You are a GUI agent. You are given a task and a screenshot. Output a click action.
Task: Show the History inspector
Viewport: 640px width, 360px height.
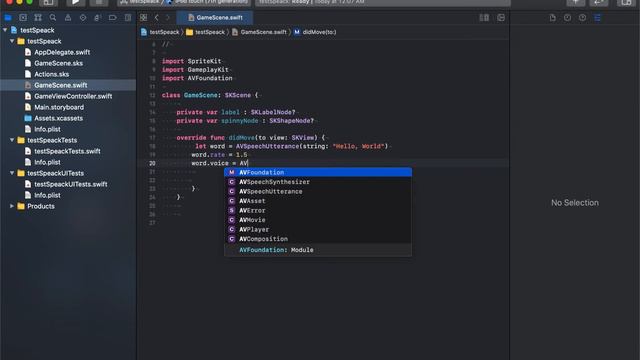click(567, 18)
